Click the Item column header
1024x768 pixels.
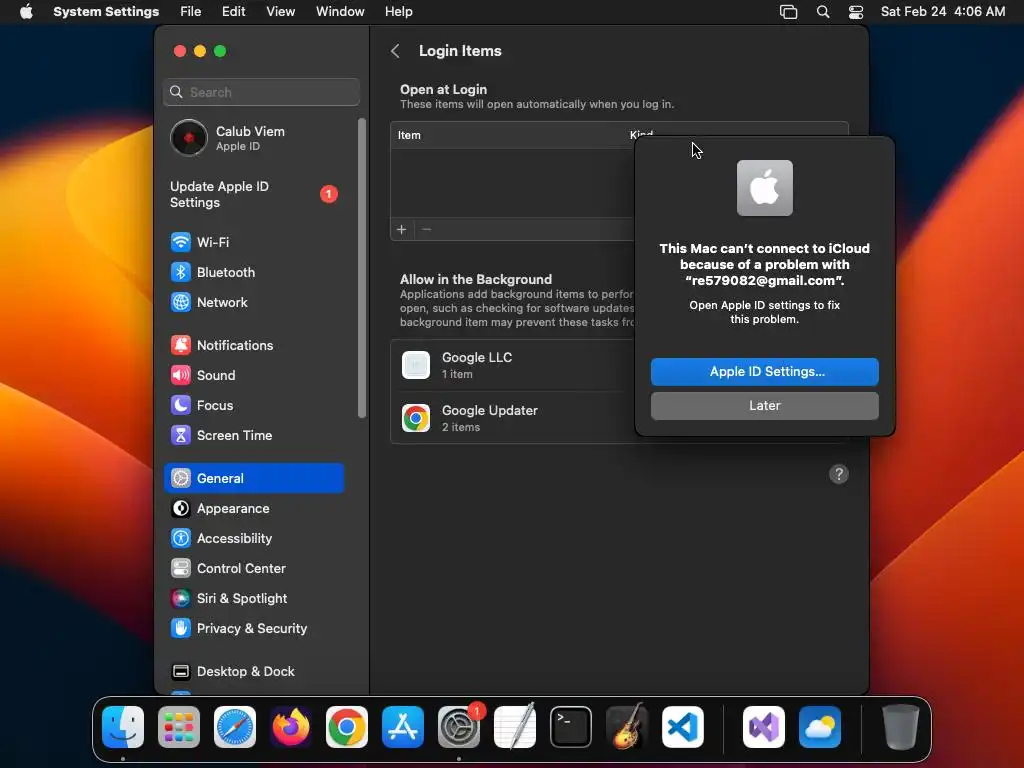409,135
